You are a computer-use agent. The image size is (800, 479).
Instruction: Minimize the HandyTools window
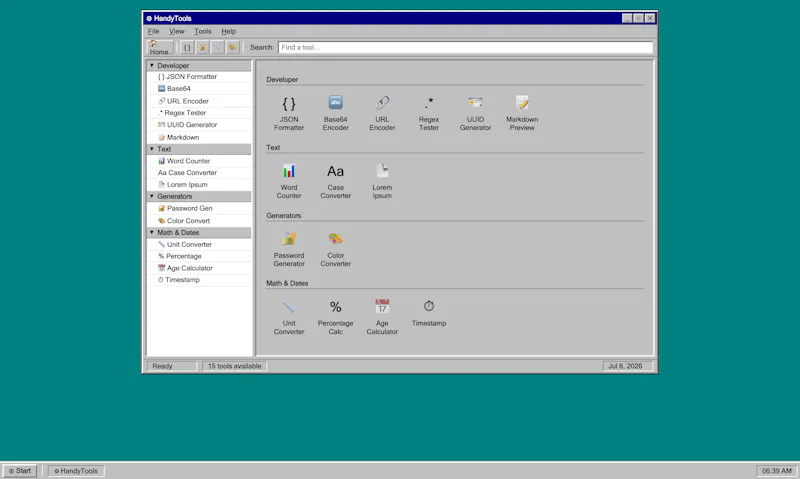[x=627, y=18]
